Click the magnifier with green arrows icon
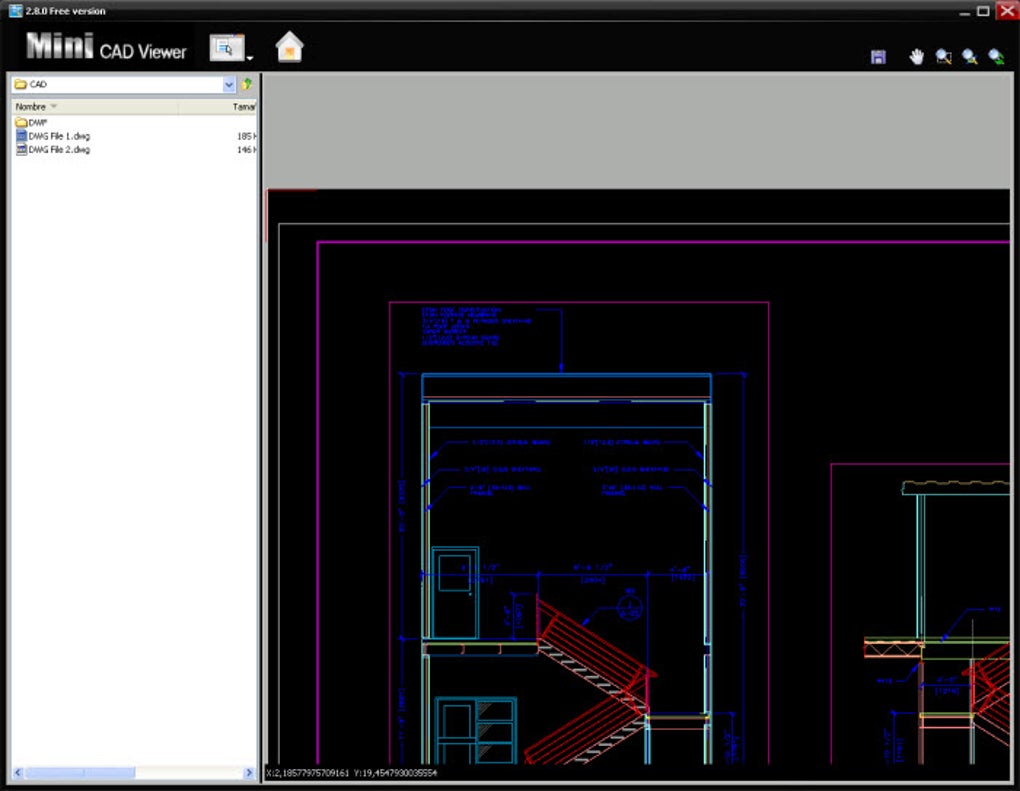Image resolution: width=1020 pixels, height=791 pixels. [996, 57]
